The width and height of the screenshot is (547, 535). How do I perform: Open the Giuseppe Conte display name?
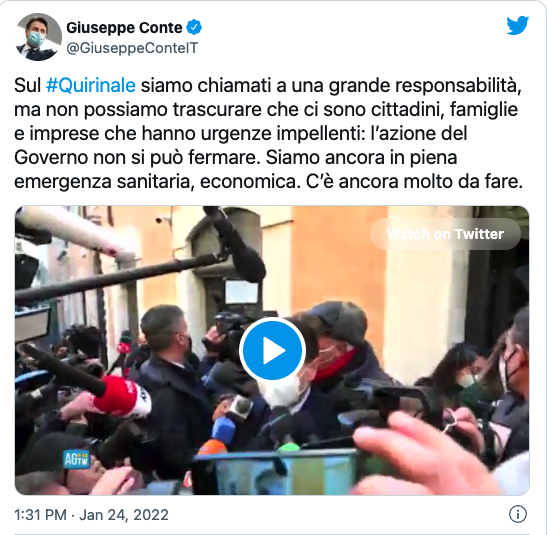tap(124, 28)
